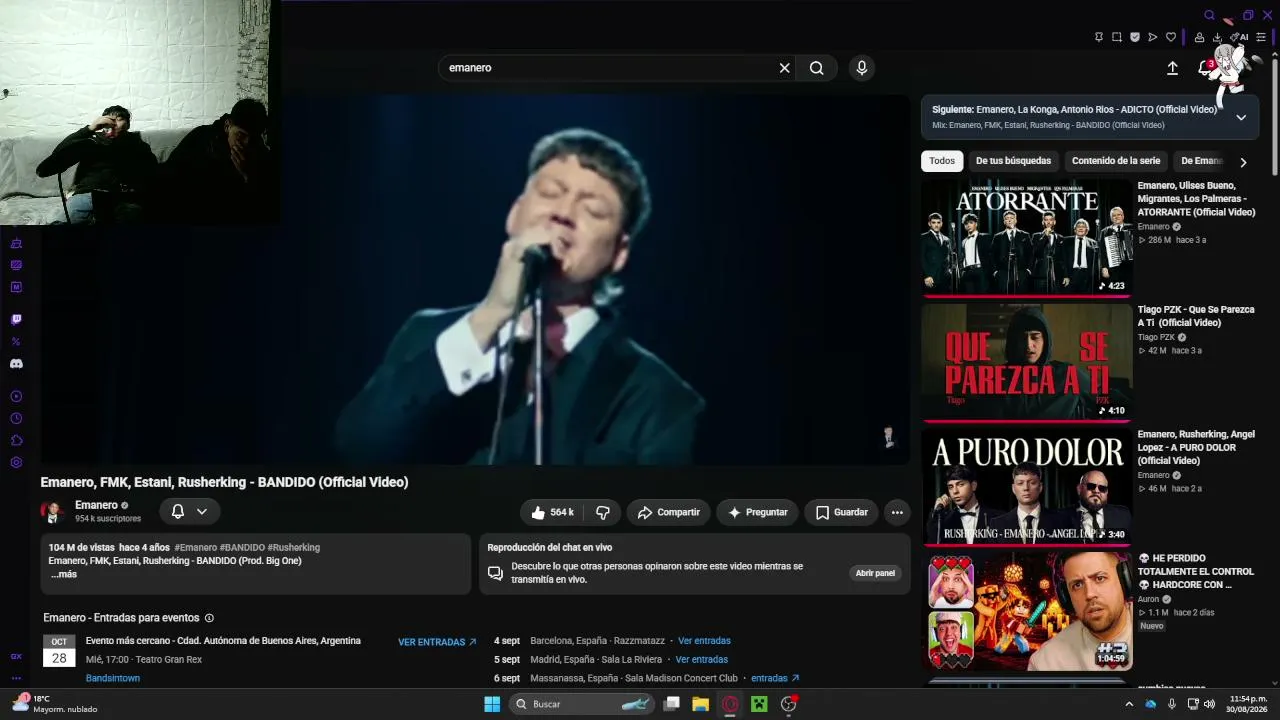Click VER ENTRADAS for Buenos Aires event
The height and width of the screenshot is (720, 1280).
pos(438,642)
